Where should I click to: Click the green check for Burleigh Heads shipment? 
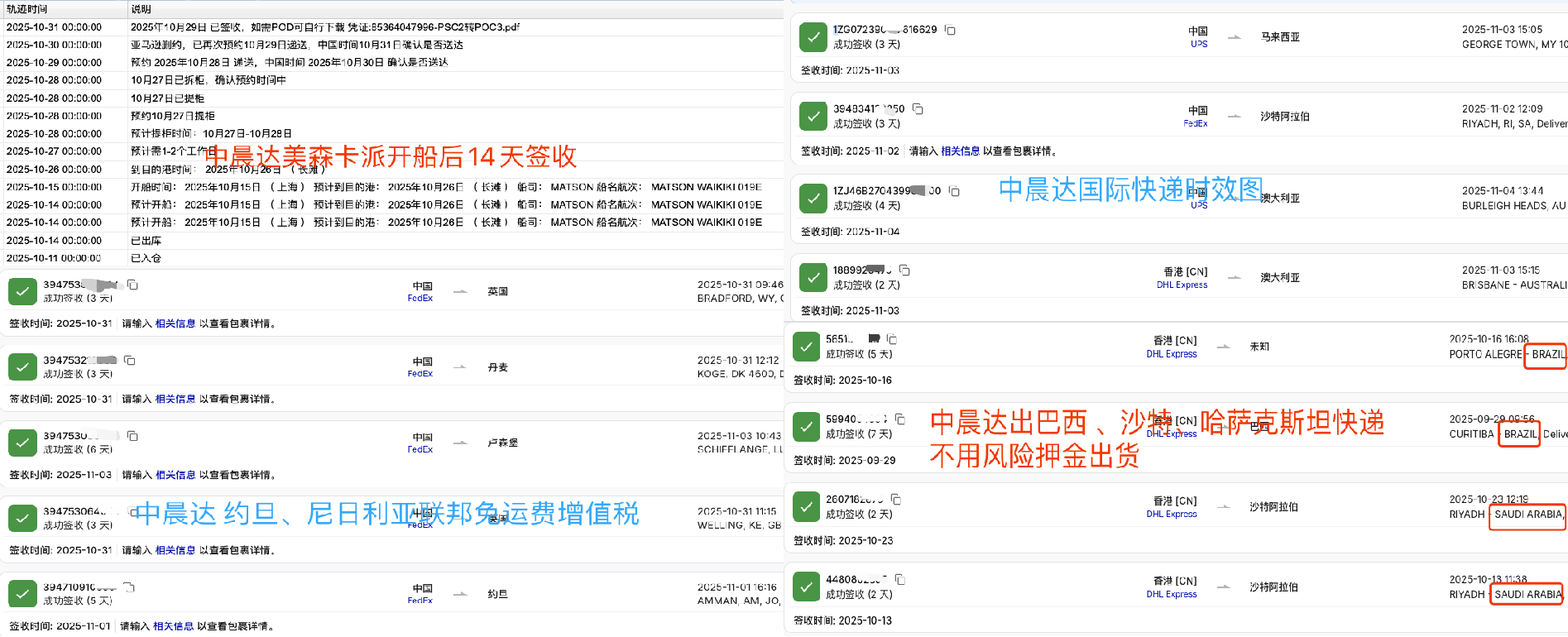coord(813,198)
